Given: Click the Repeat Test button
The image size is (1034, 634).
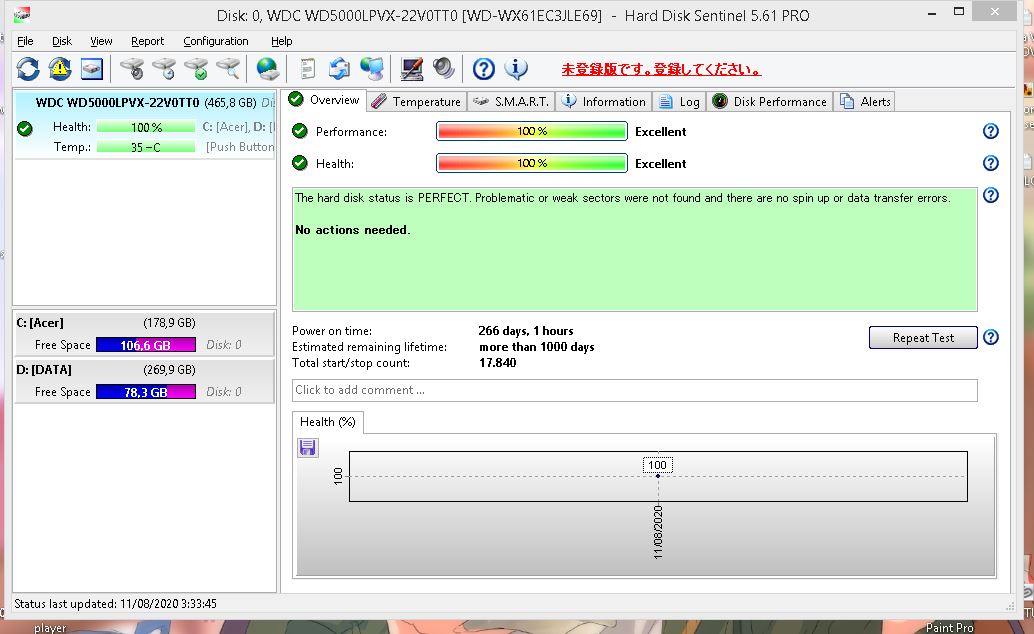Looking at the screenshot, I should (x=923, y=337).
